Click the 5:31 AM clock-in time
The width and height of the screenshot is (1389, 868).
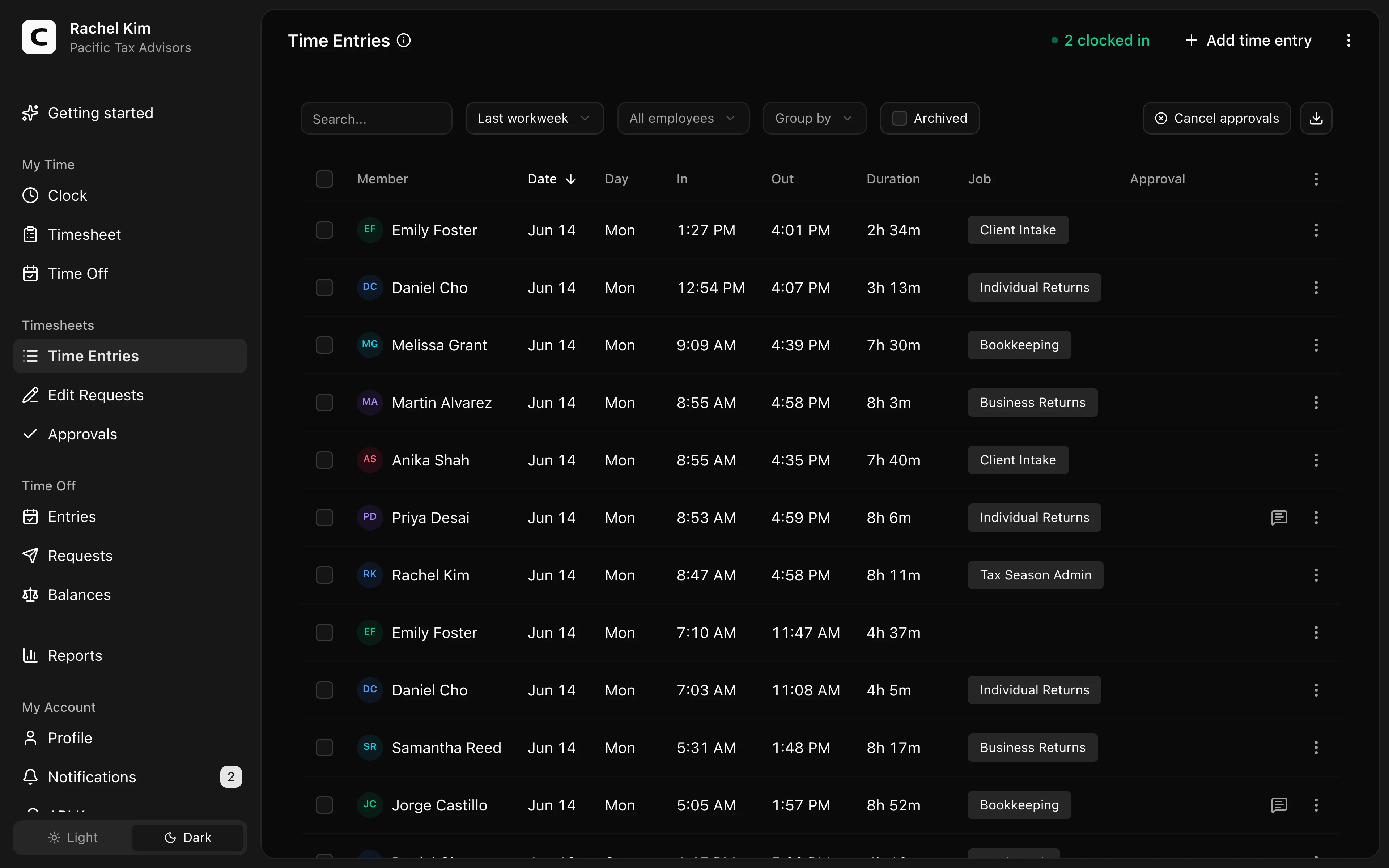(706, 748)
